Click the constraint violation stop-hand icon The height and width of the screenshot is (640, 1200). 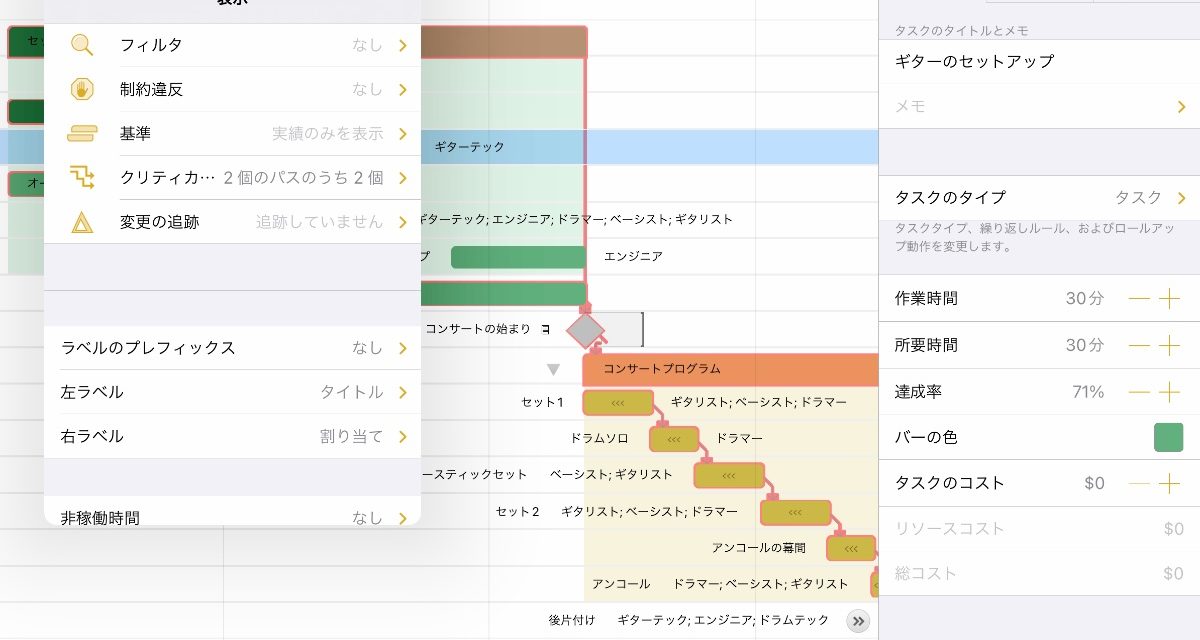[x=82, y=89]
